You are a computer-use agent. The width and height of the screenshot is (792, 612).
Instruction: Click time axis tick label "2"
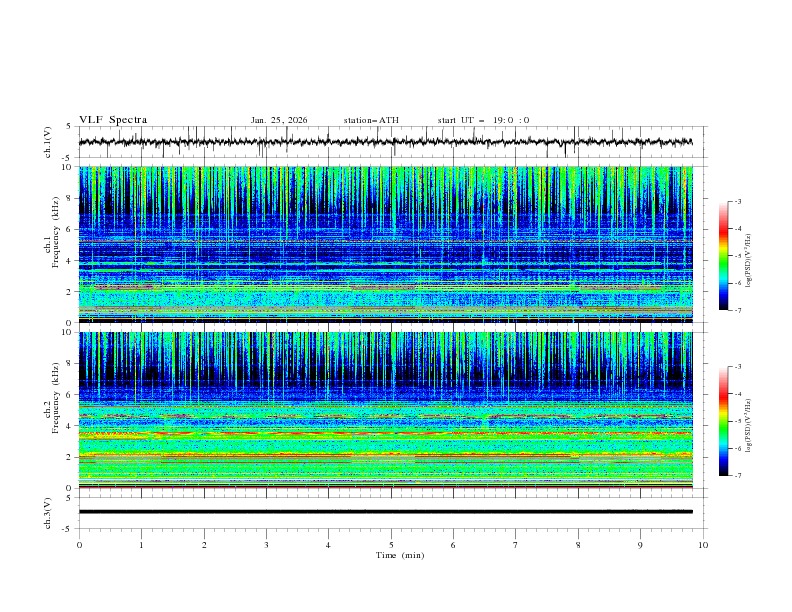point(204,545)
